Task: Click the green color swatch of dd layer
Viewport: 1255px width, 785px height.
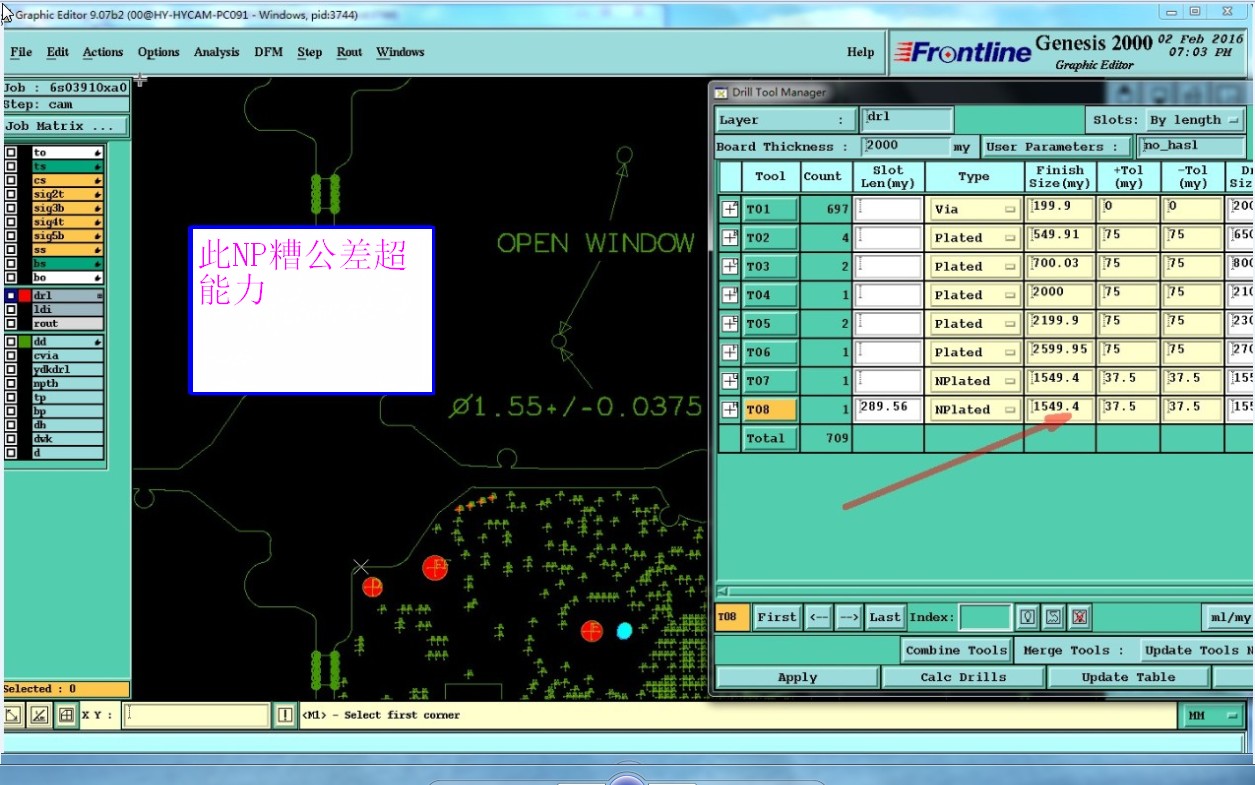Action: (25, 342)
